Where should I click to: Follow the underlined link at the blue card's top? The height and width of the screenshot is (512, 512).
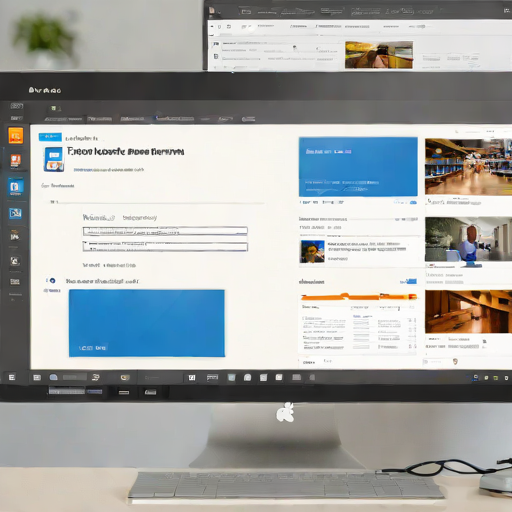coord(328,152)
